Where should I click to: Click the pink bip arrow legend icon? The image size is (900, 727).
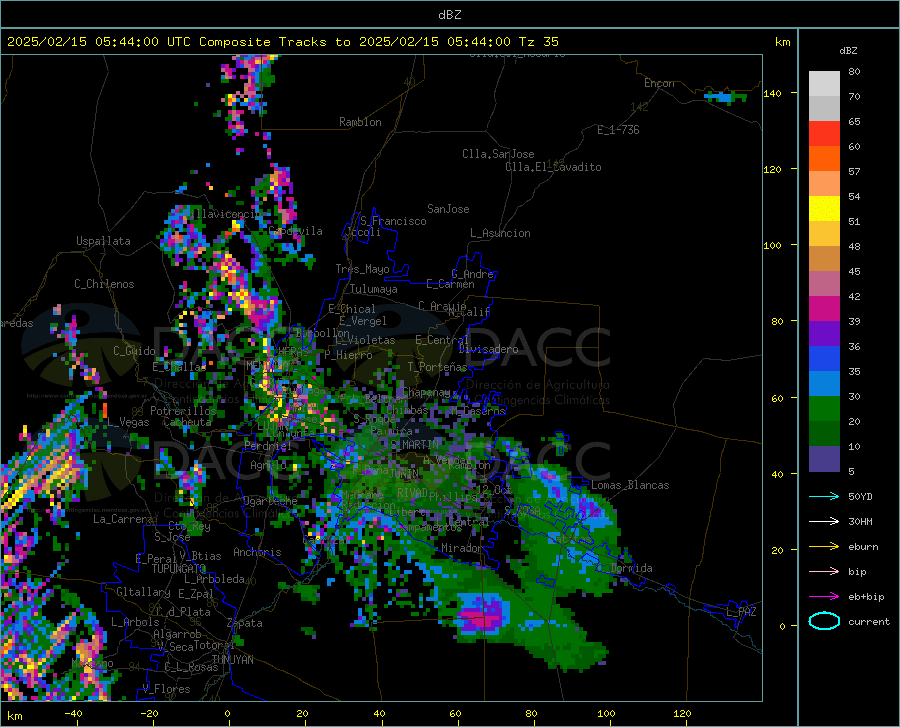coord(824,572)
